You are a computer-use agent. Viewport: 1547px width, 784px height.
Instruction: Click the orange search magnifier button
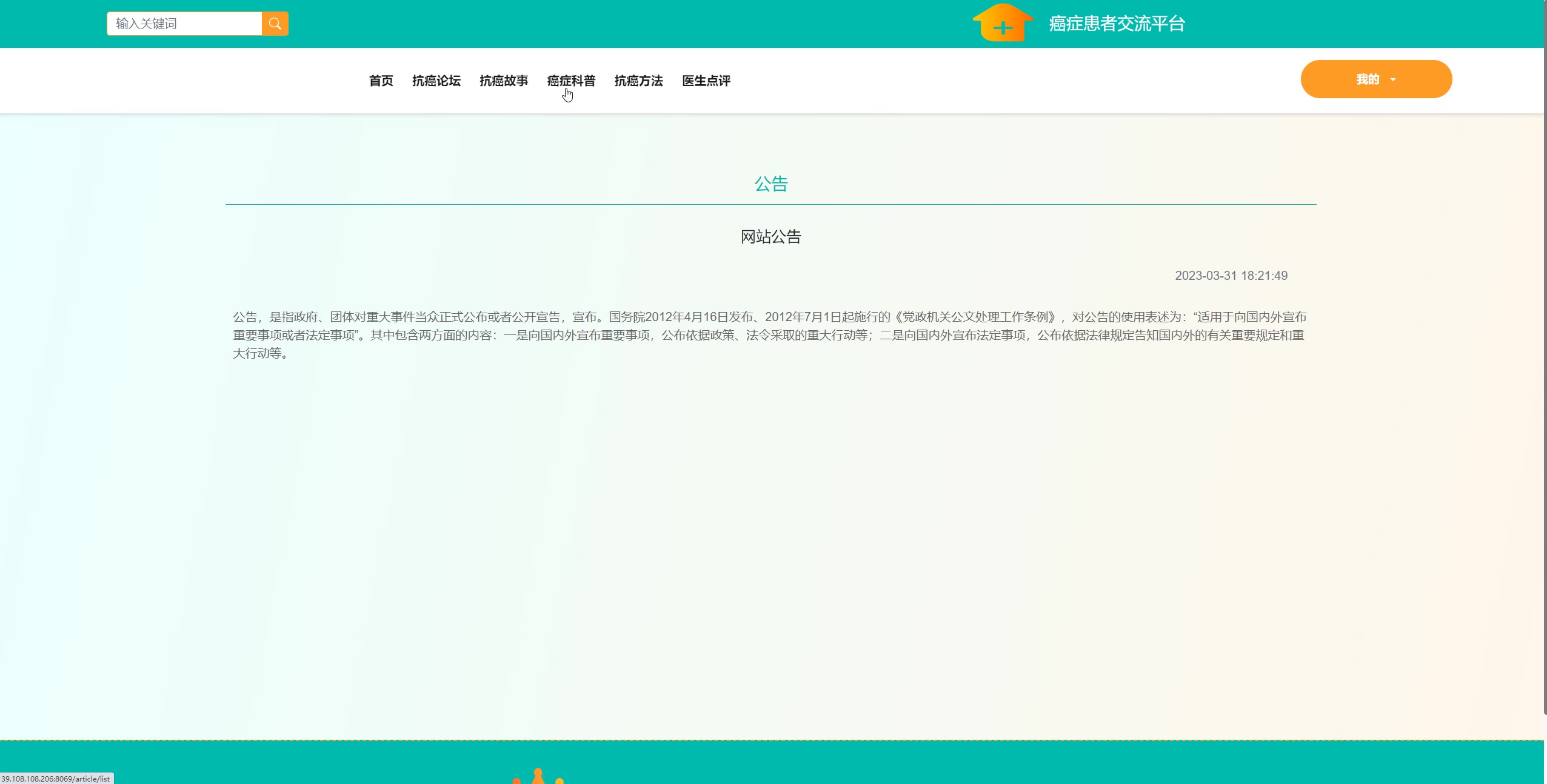[x=275, y=24]
